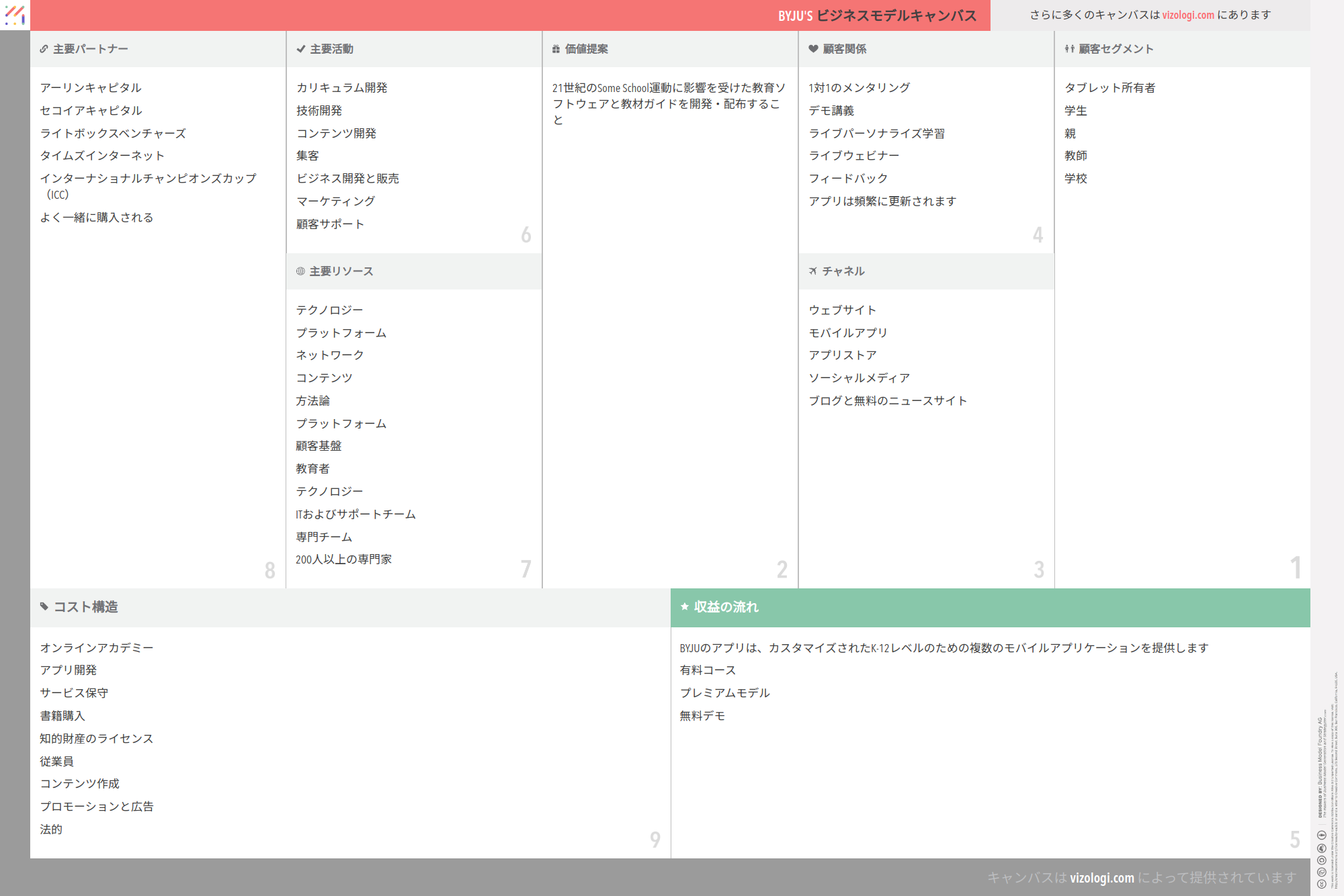Click the BYJU'S ビジネスモデルキャンバス title
The image size is (1344, 896).
click(877, 15)
